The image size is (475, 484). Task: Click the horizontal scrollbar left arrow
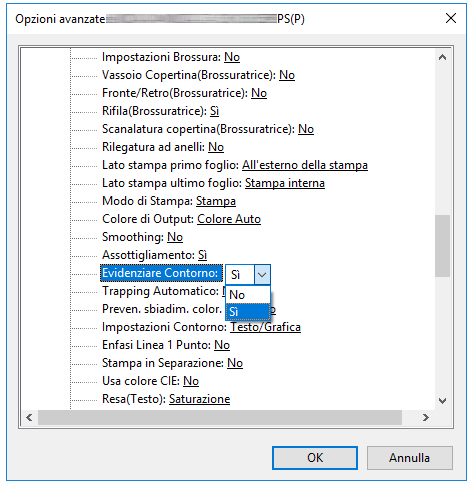tap(29, 417)
